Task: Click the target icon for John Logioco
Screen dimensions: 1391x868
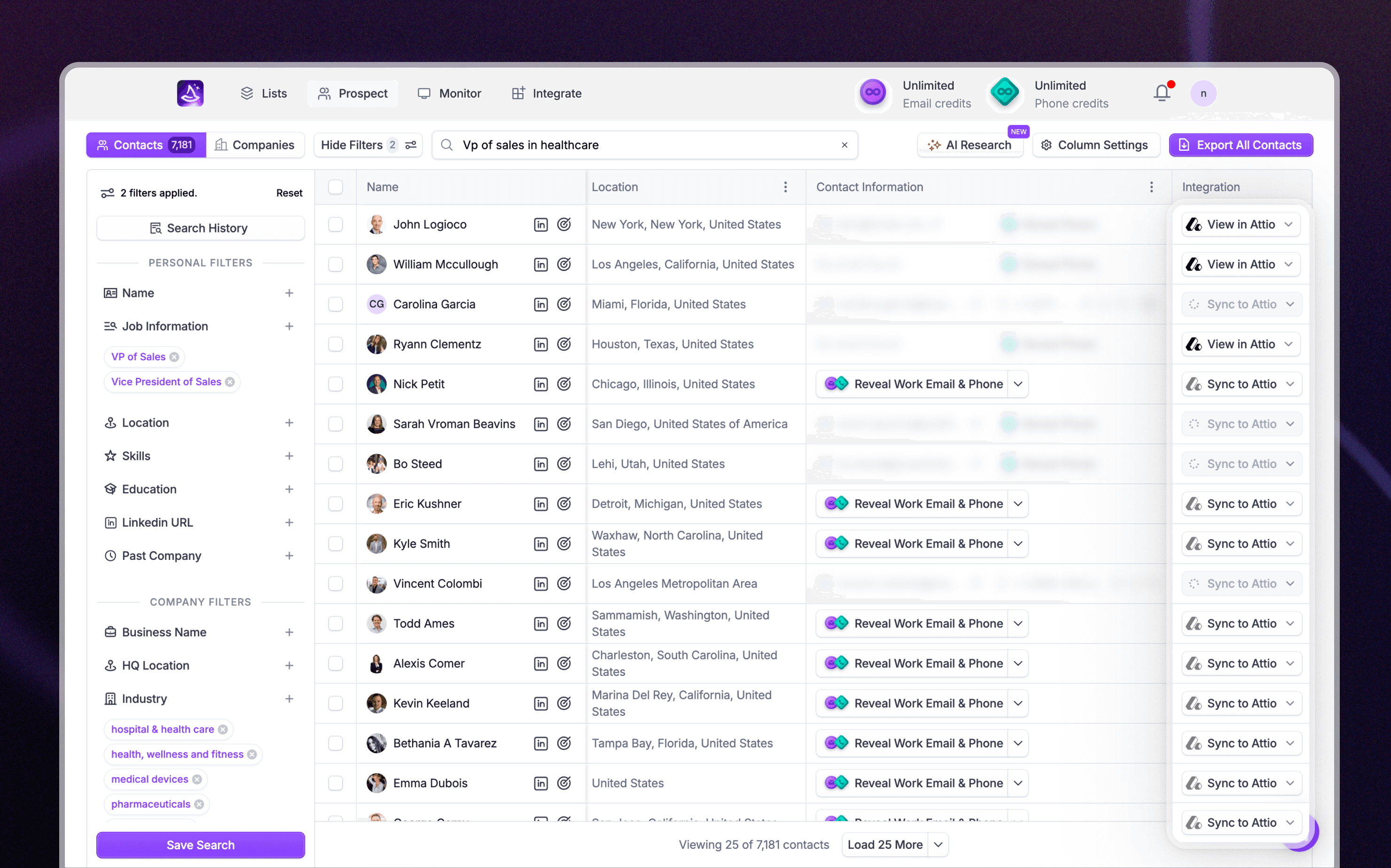Action: (564, 225)
